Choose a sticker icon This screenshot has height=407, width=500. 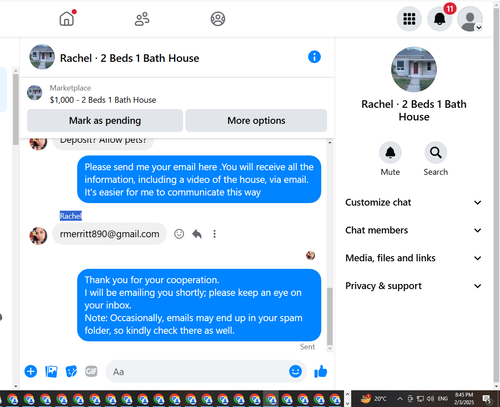point(71,371)
